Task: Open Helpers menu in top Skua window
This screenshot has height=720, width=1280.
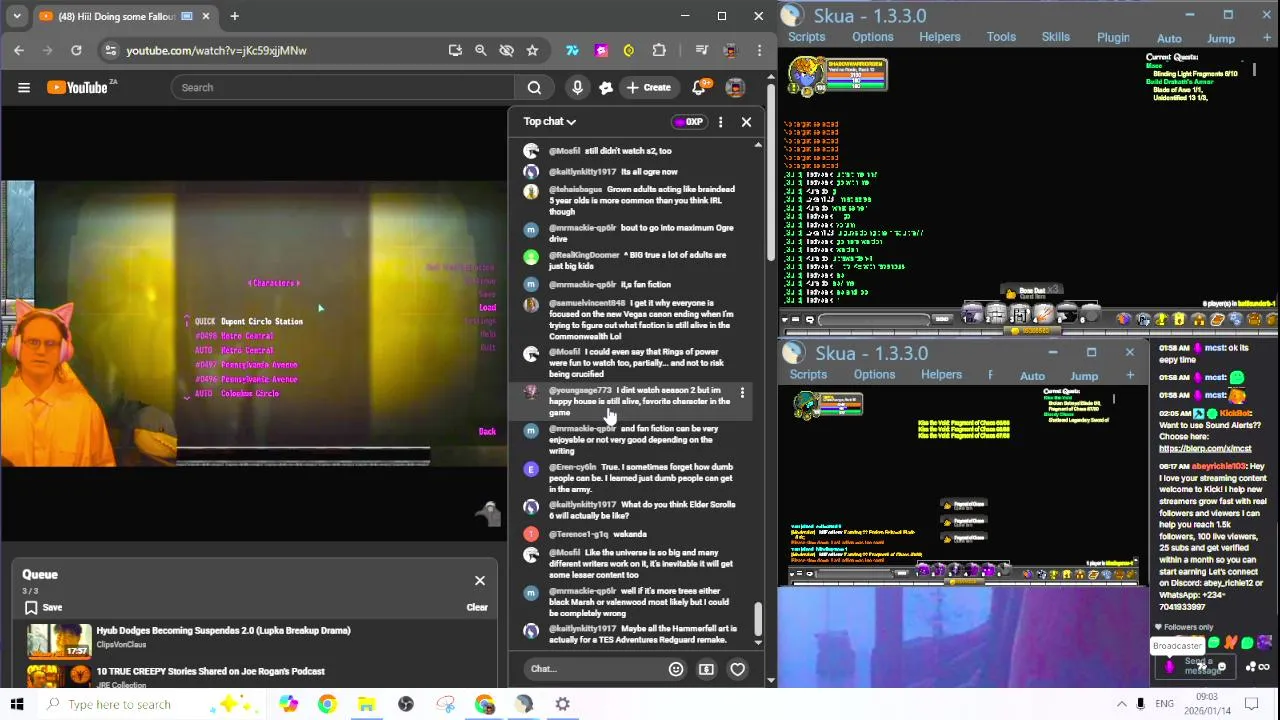Action: click(940, 37)
